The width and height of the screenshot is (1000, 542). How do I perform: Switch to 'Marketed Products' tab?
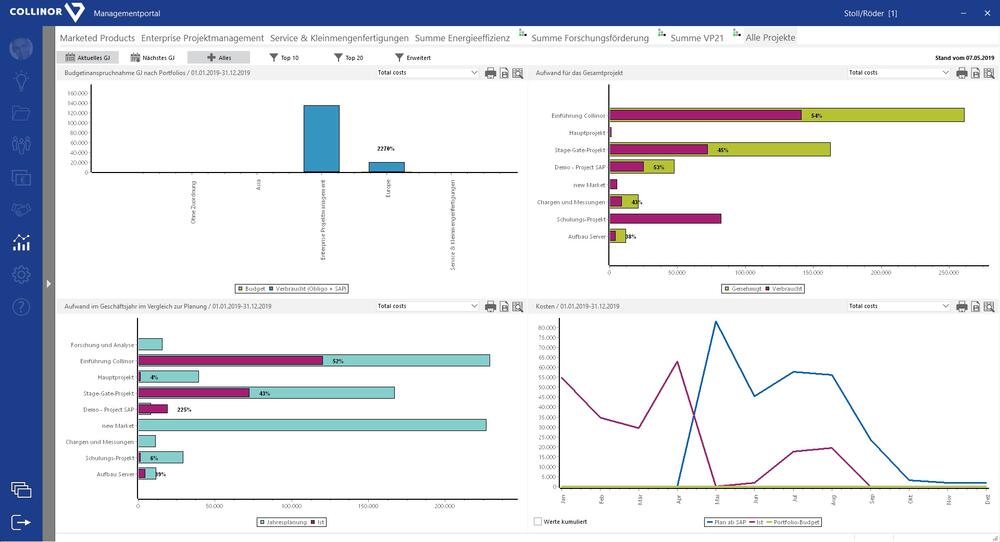[97, 38]
